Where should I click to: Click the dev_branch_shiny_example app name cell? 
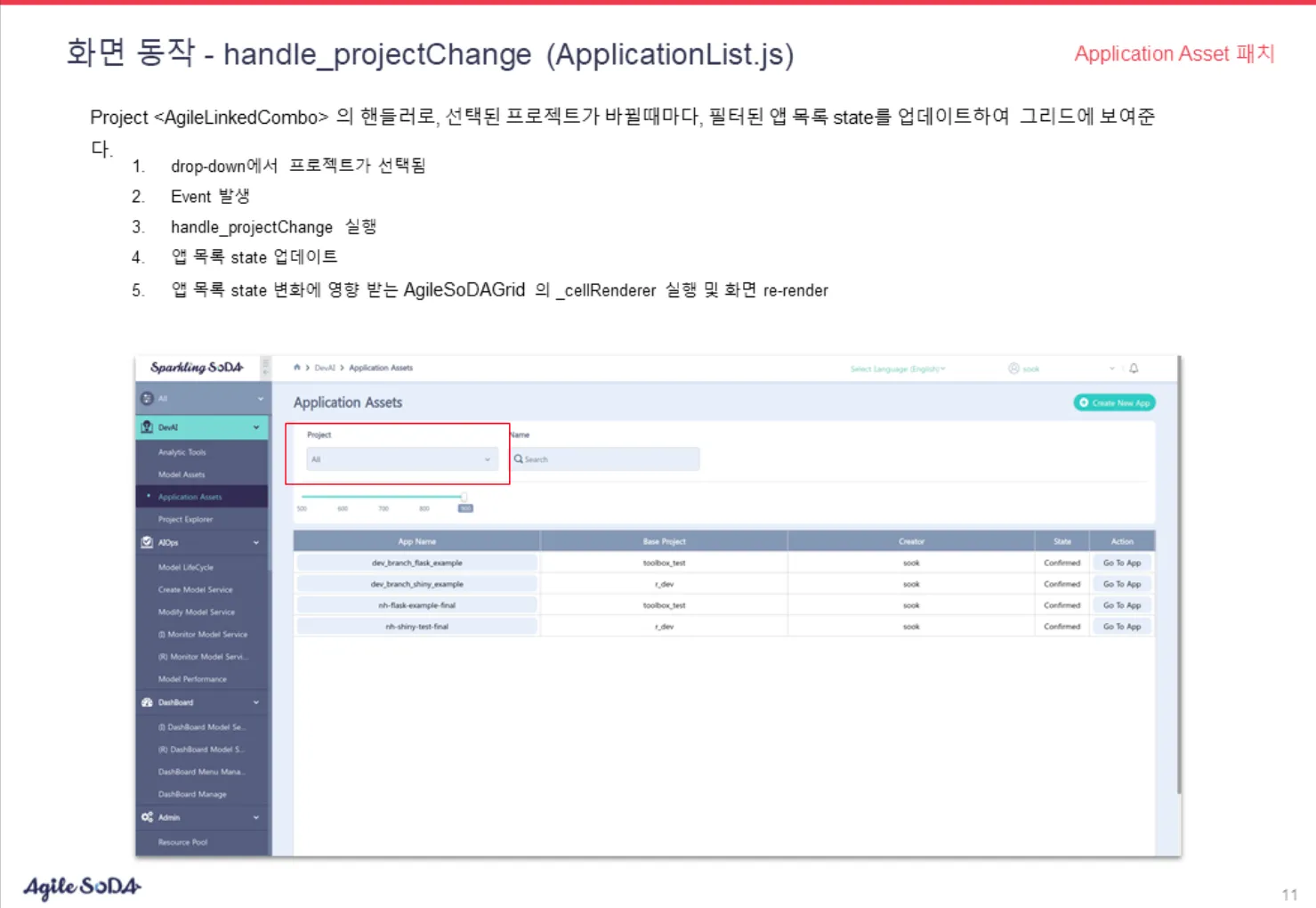[x=416, y=584]
